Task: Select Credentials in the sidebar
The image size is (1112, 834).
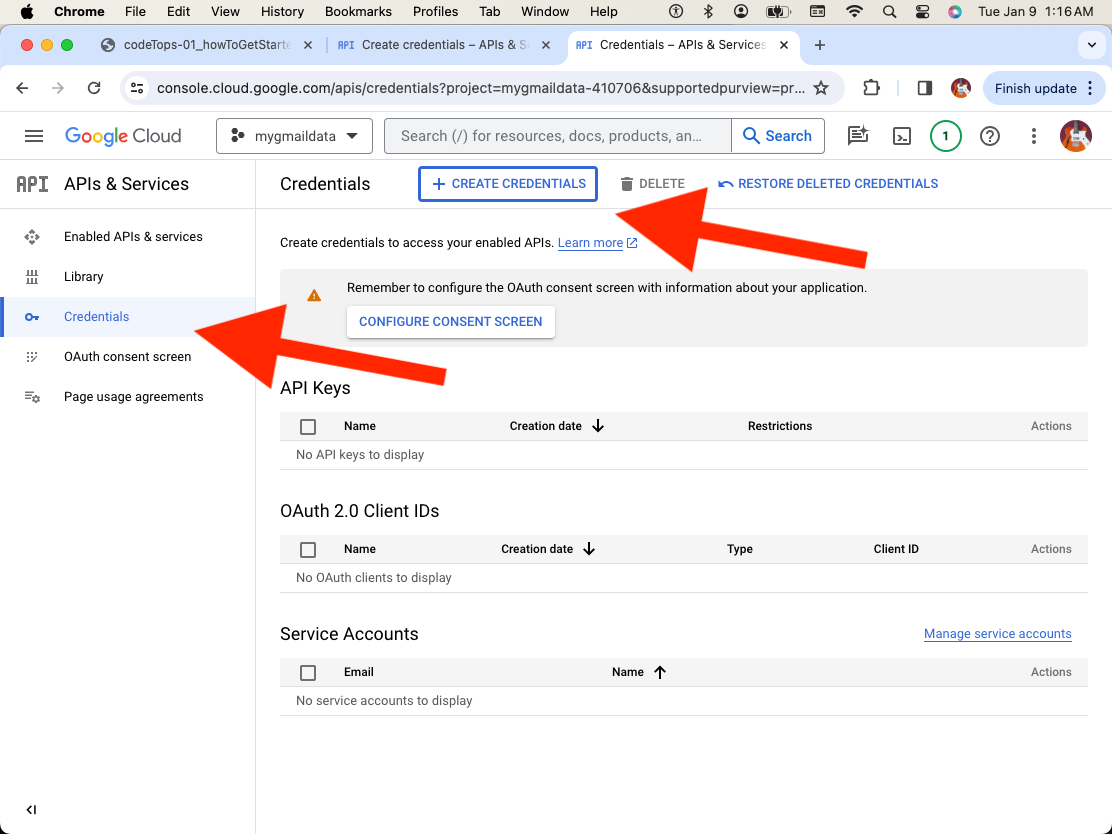Action: (96, 316)
